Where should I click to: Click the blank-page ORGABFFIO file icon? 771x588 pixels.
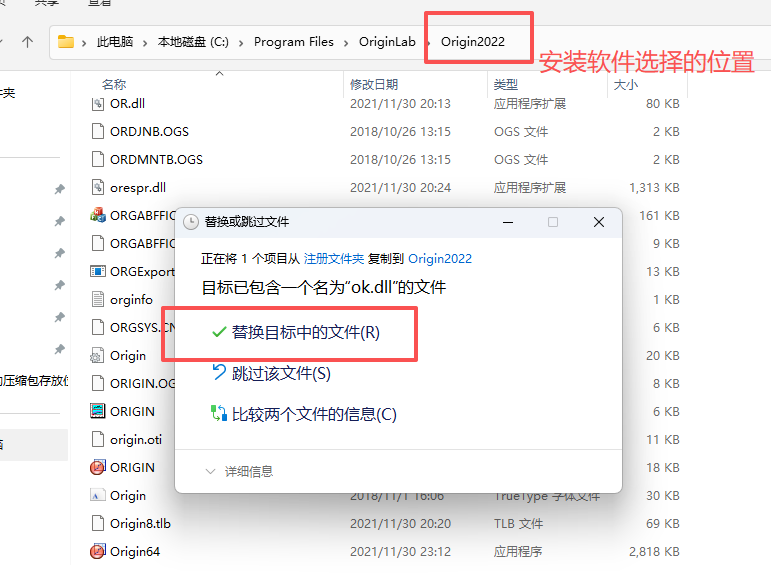[98, 243]
